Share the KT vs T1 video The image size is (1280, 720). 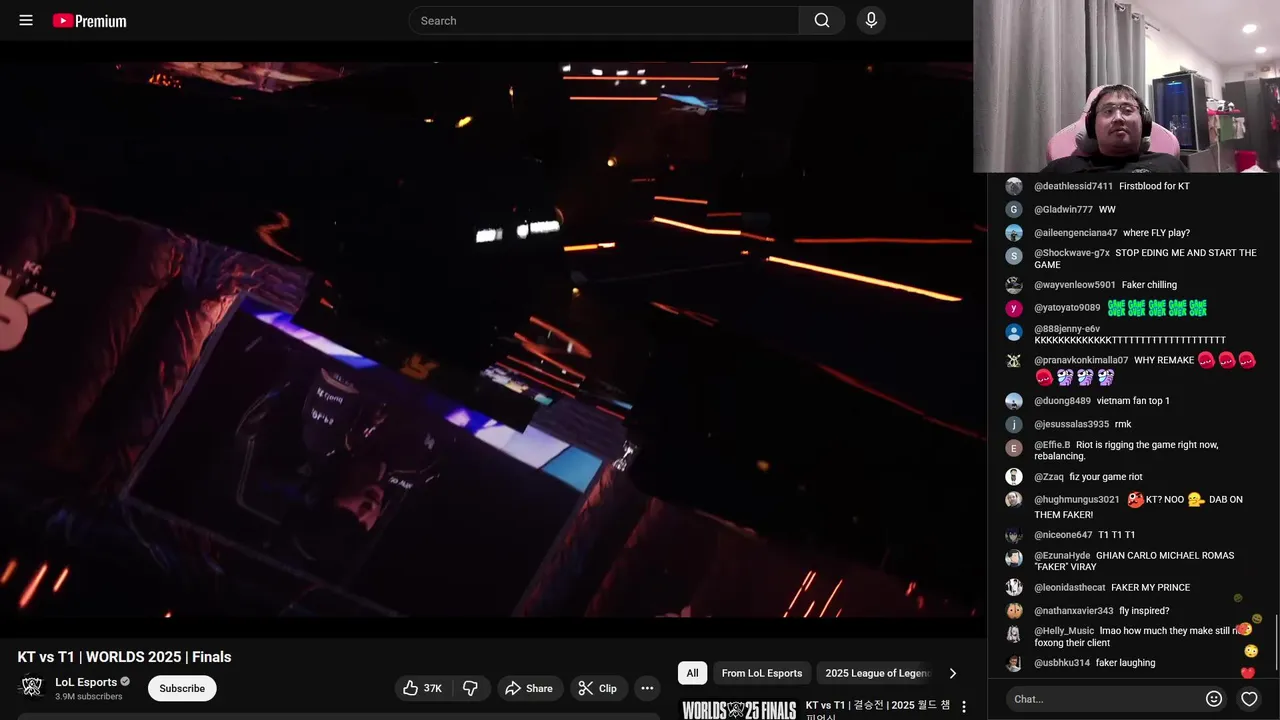click(529, 688)
